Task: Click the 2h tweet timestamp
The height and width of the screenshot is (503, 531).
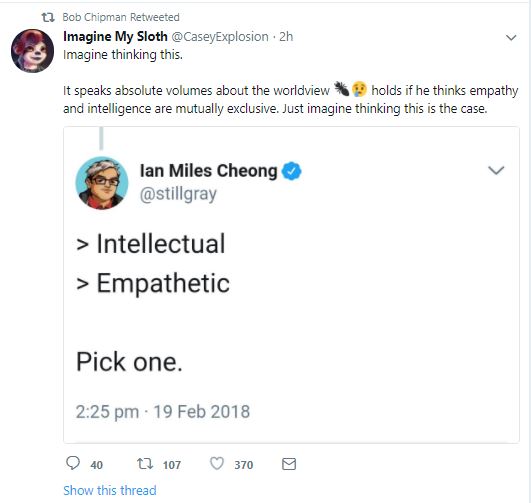Action: pos(286,37)
